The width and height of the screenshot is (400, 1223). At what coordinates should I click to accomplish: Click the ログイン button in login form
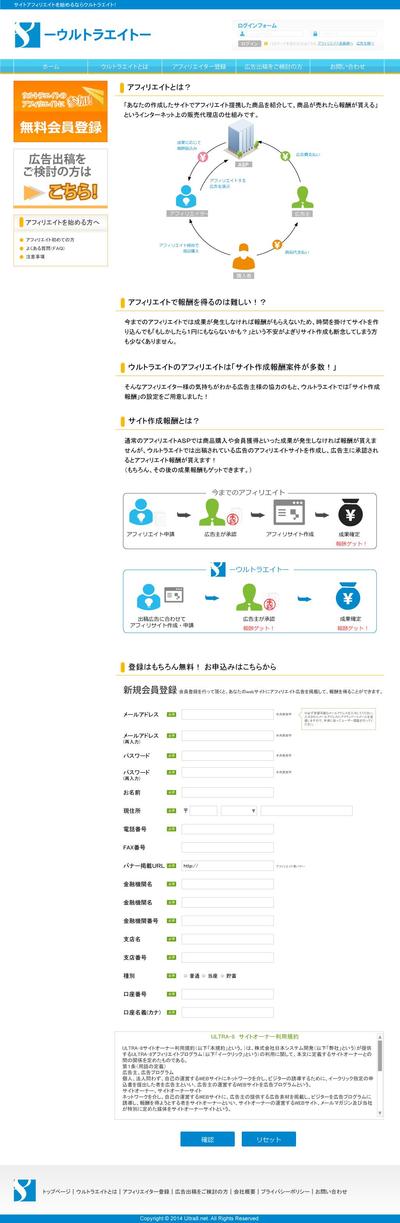tap(250, 44)
